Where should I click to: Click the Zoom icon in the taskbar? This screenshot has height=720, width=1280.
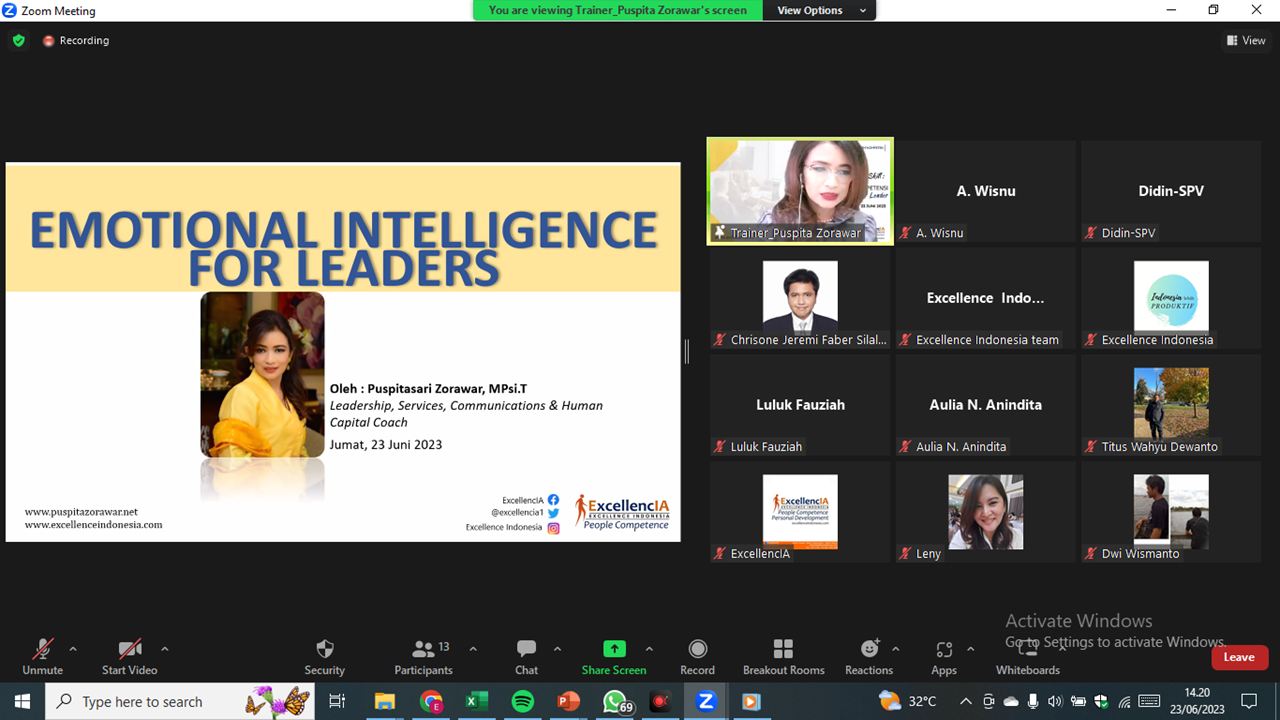coord(706,701)
